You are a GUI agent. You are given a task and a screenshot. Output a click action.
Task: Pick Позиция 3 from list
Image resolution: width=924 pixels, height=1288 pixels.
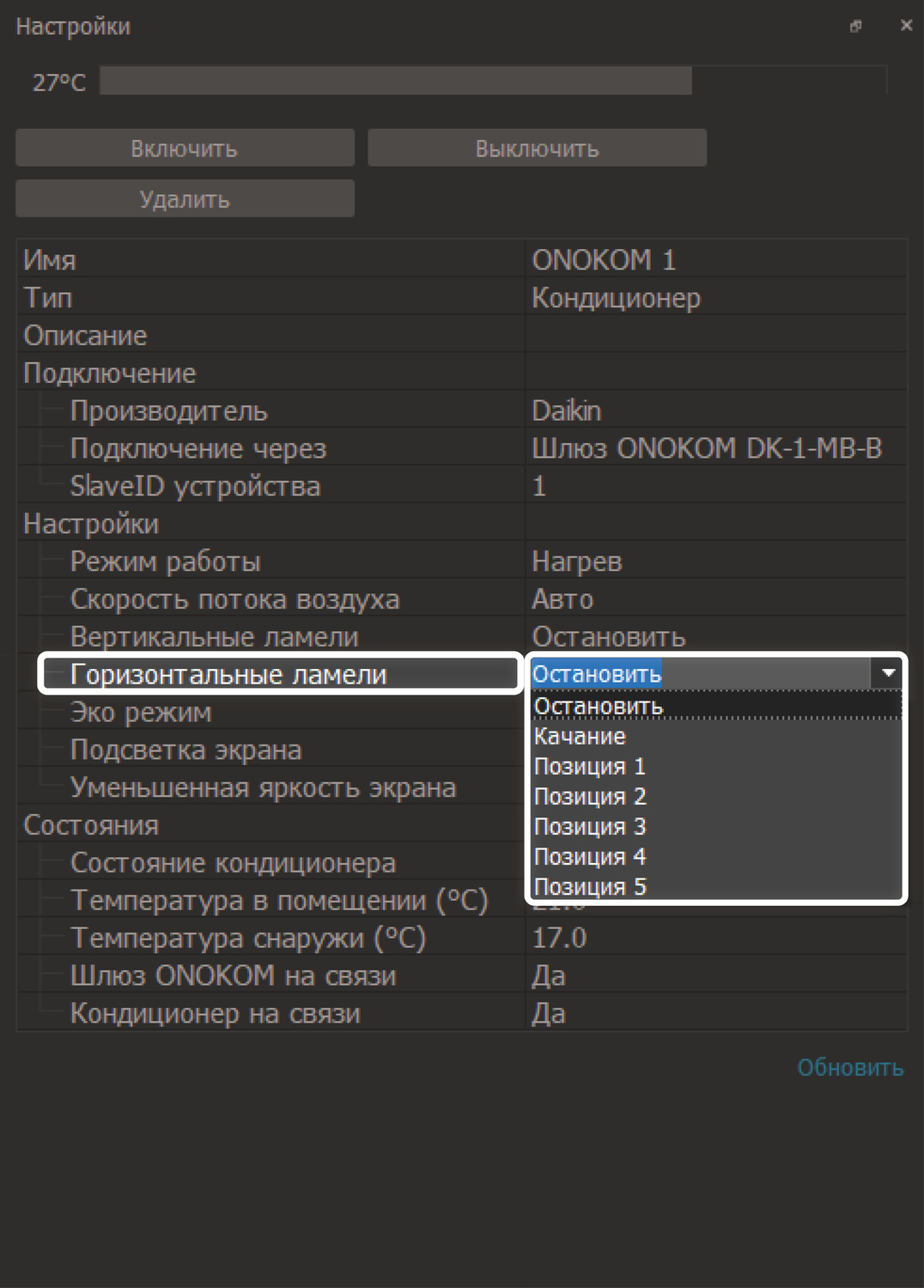(x=590, y=827)
